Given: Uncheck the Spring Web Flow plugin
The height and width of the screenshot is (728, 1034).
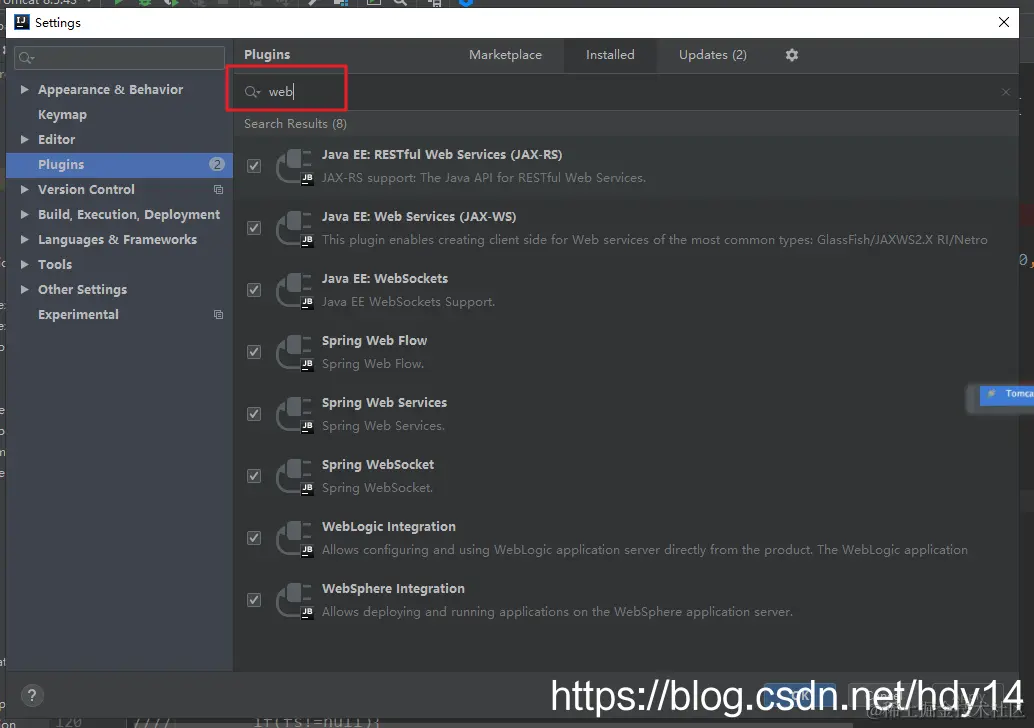Looking at the screenshot, I should tap(254, 352).
